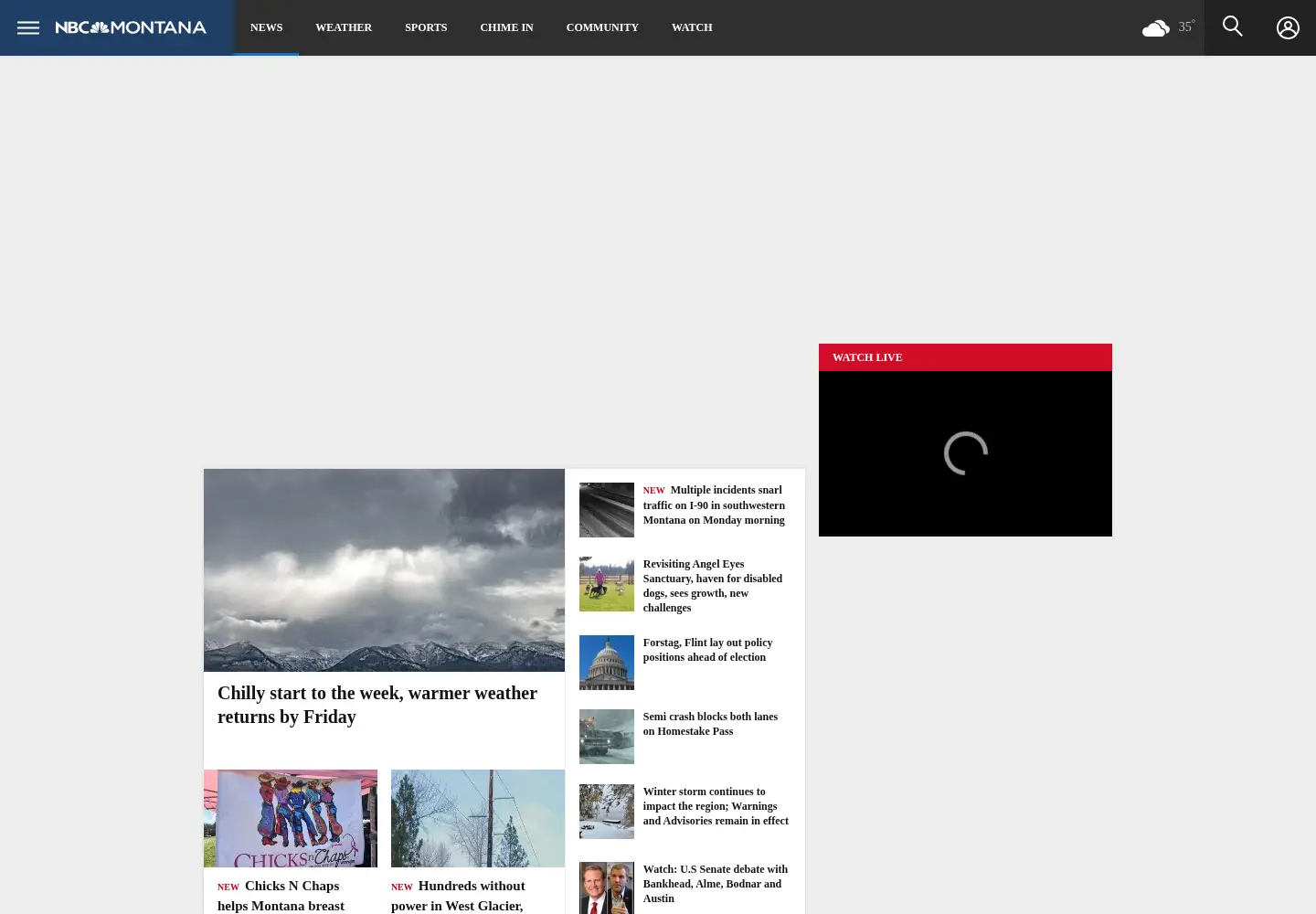The width and height of the screenshot is (1316, 914).
Task: Click the cloudy weather icon
Action: tap(1156, 28)
